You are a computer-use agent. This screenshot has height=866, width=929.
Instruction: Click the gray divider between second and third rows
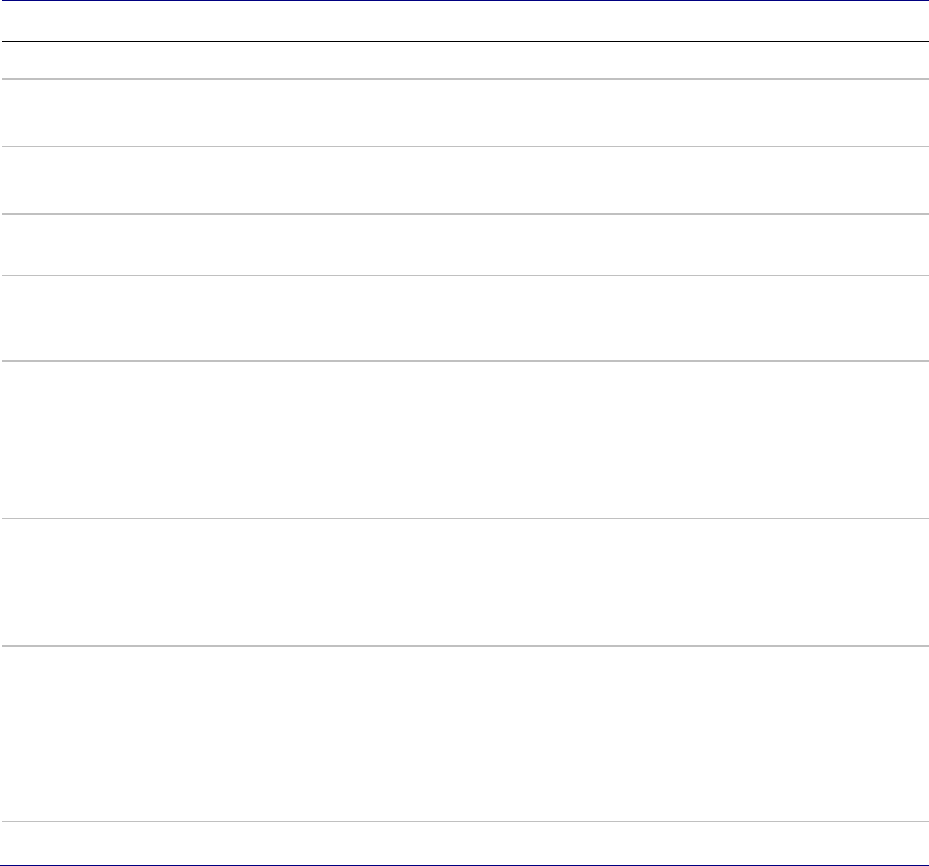tap(464, 147)
